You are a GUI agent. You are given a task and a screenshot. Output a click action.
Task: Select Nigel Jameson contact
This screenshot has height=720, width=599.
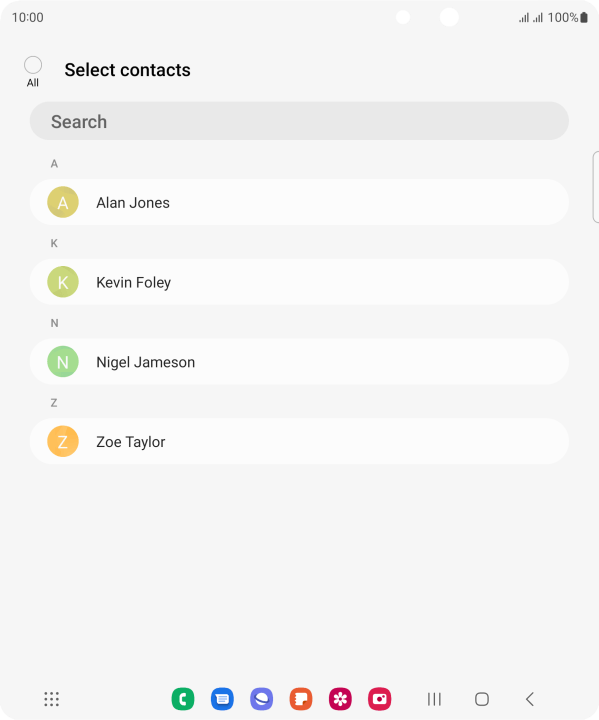299,362
